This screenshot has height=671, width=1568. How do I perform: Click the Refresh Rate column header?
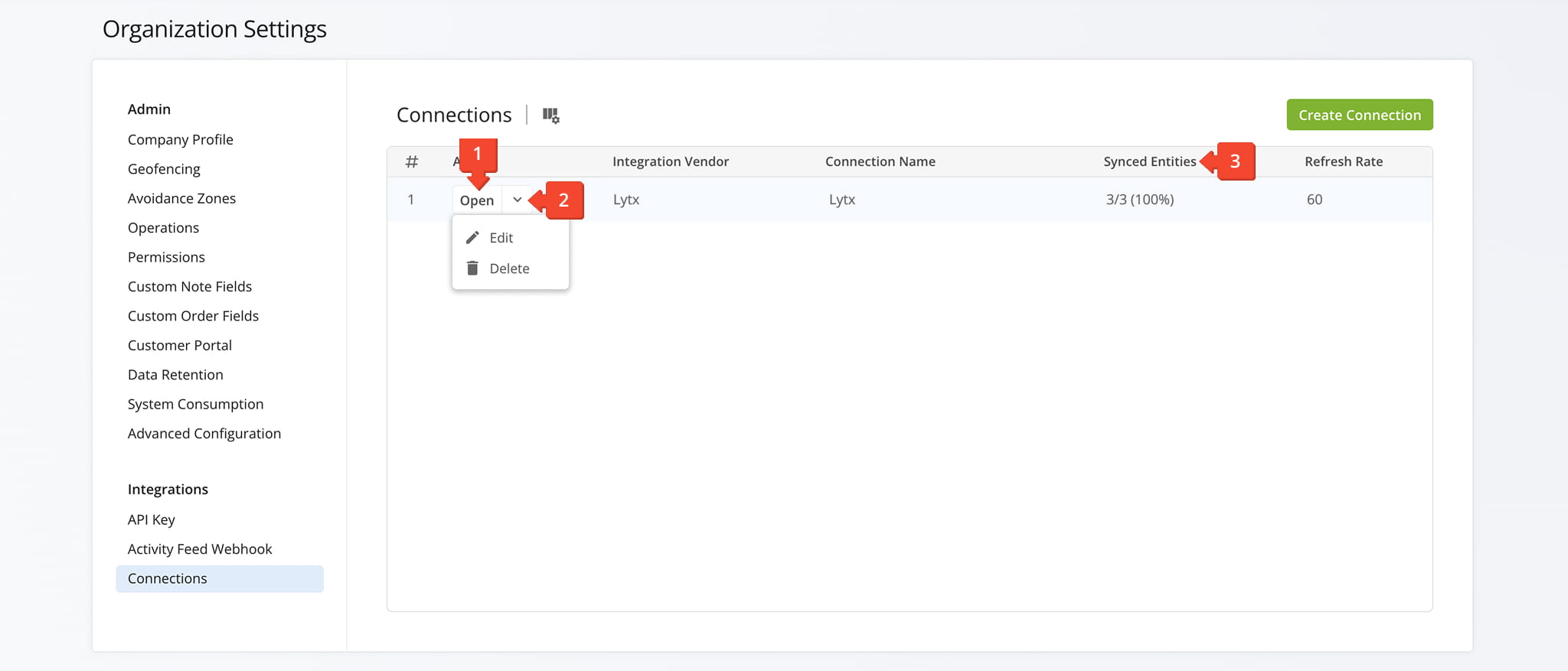1343,161
